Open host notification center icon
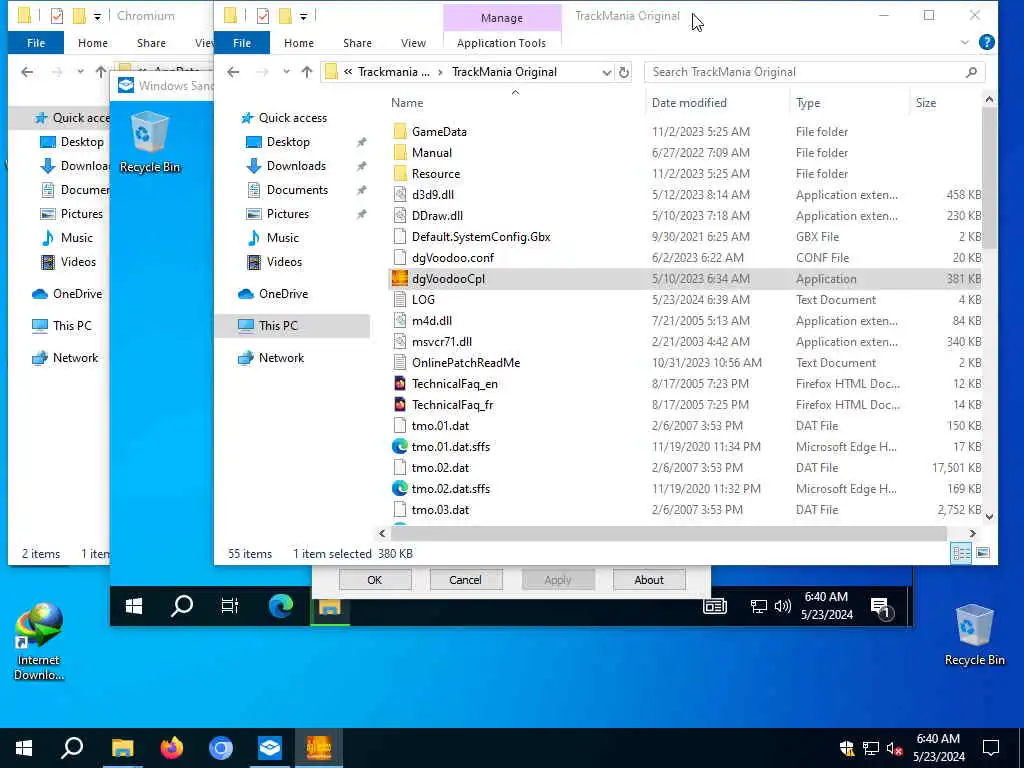 click(991, 747)
